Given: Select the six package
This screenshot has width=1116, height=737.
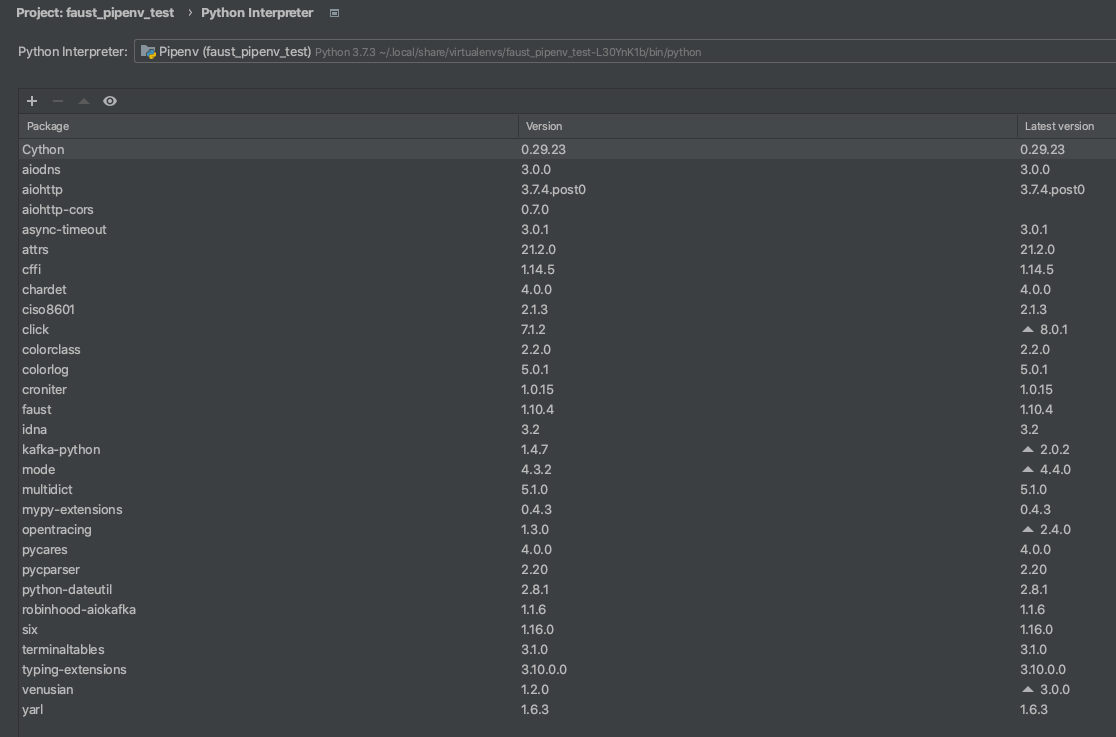Looking at the screenshot, I should click(29, 629).
